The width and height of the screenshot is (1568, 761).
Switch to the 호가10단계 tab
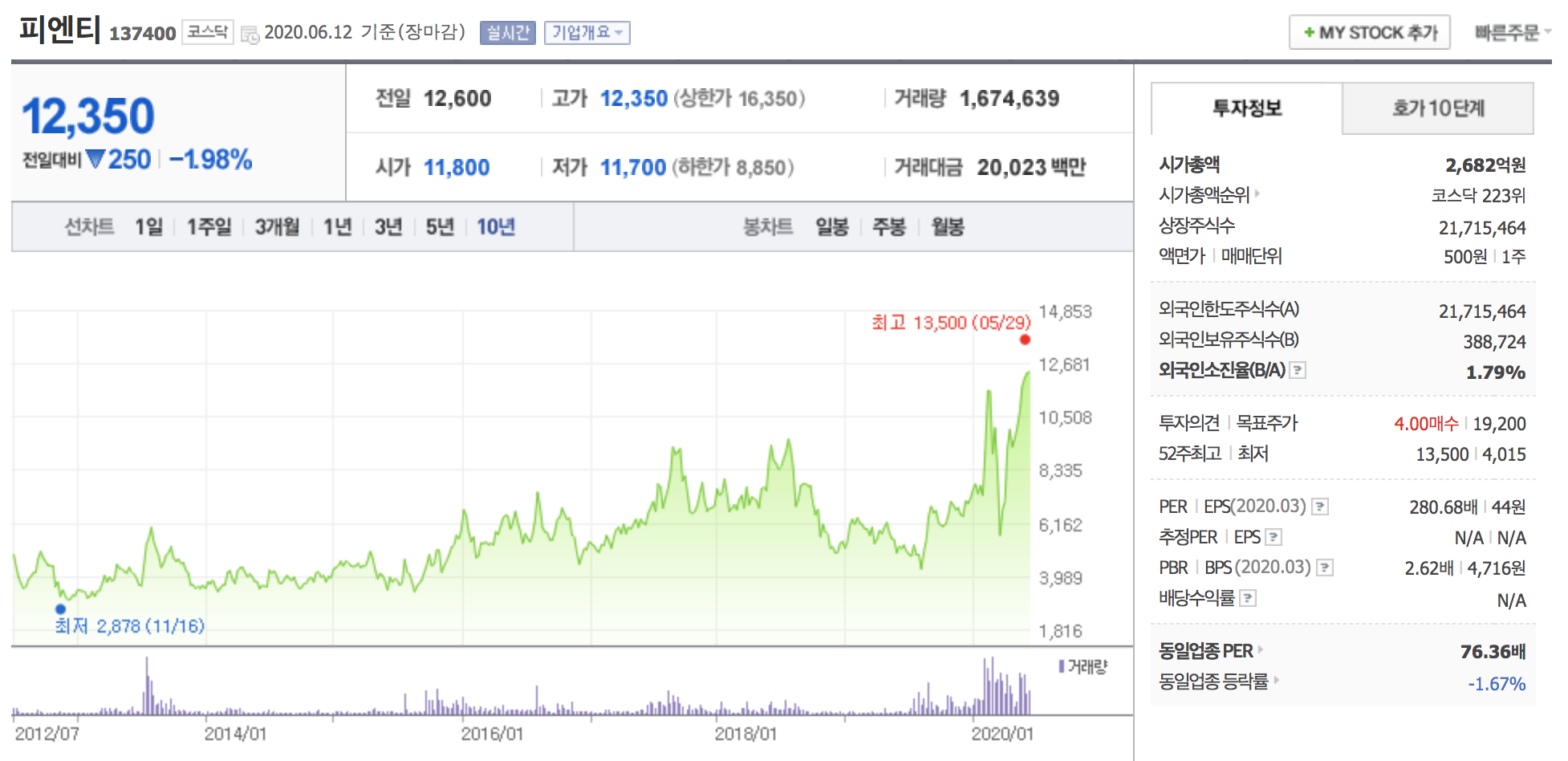[x=1438, y=108]
